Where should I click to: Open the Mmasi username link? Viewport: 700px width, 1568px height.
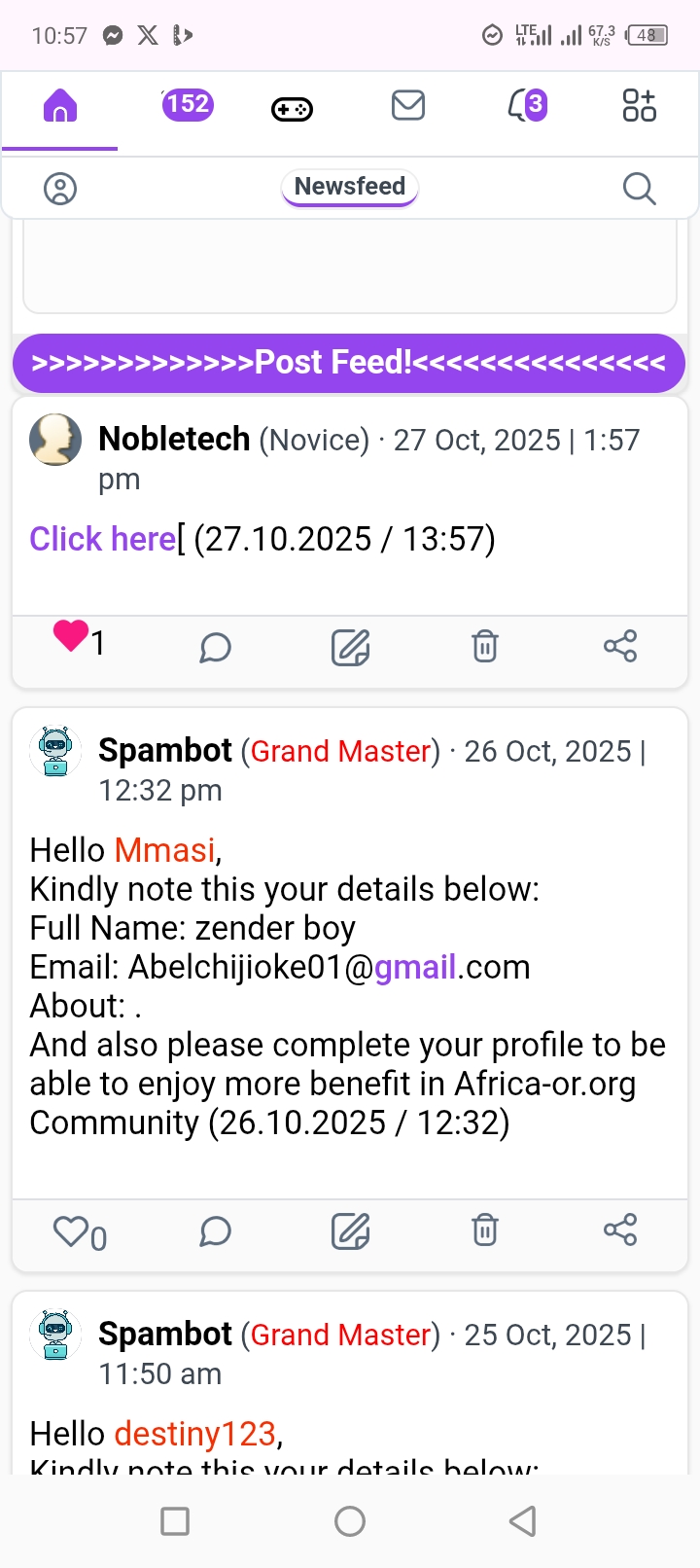164,850
